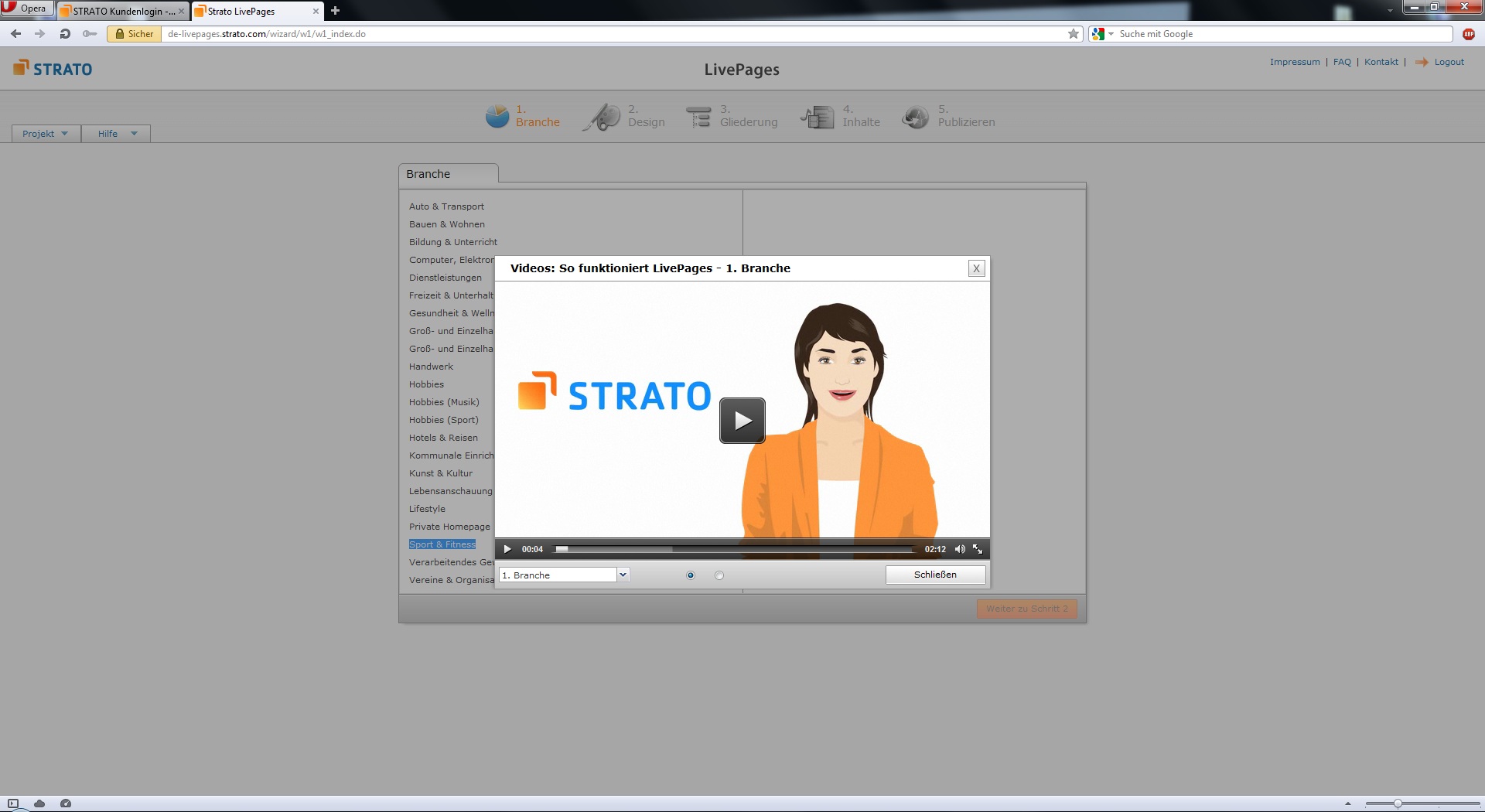
Task: Mute the video using the speaker icon
Action: pyautogui.click(x=959, y=549)
